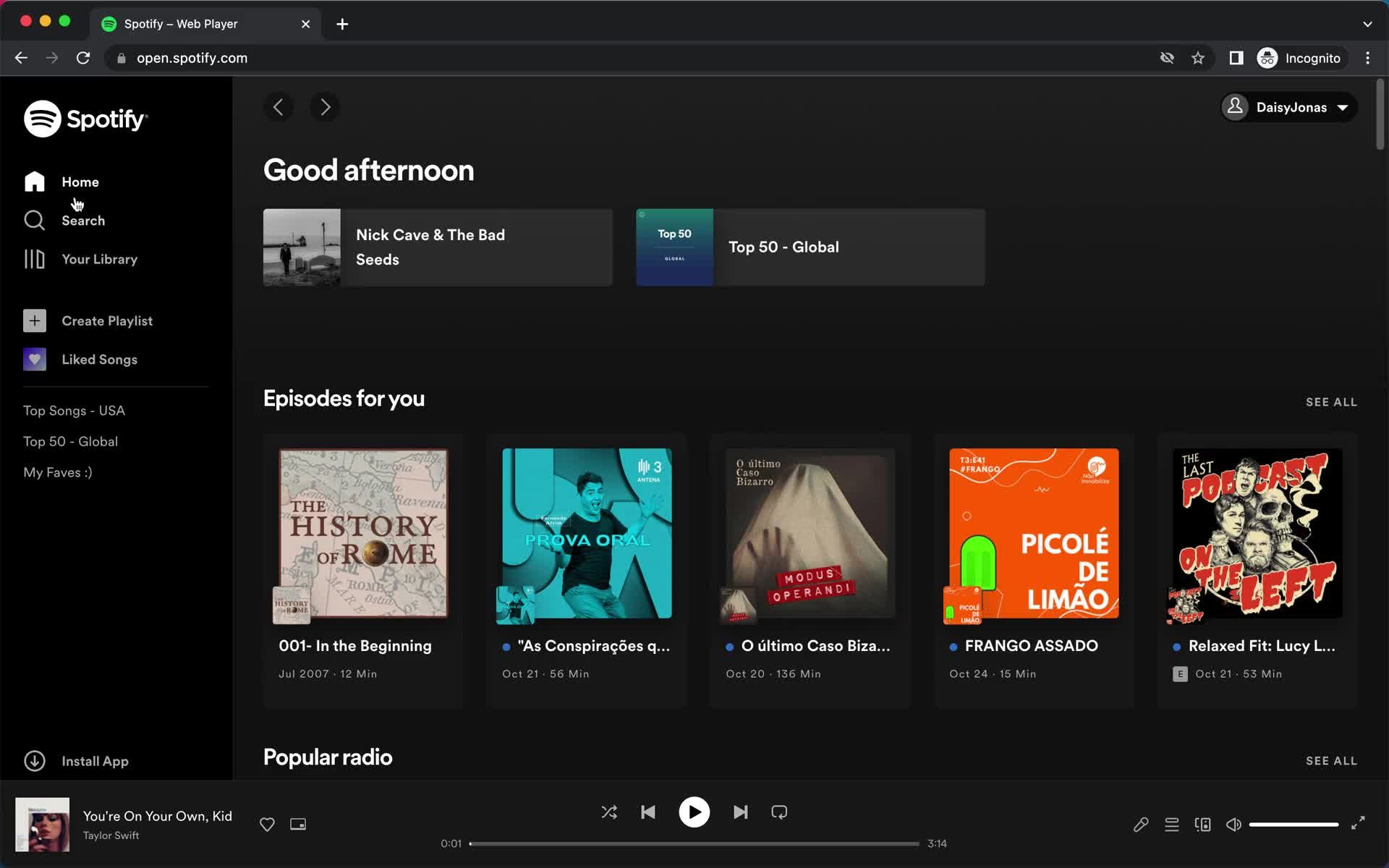
Task: Enter full screen player mode
Action: tap(1358, 823)
